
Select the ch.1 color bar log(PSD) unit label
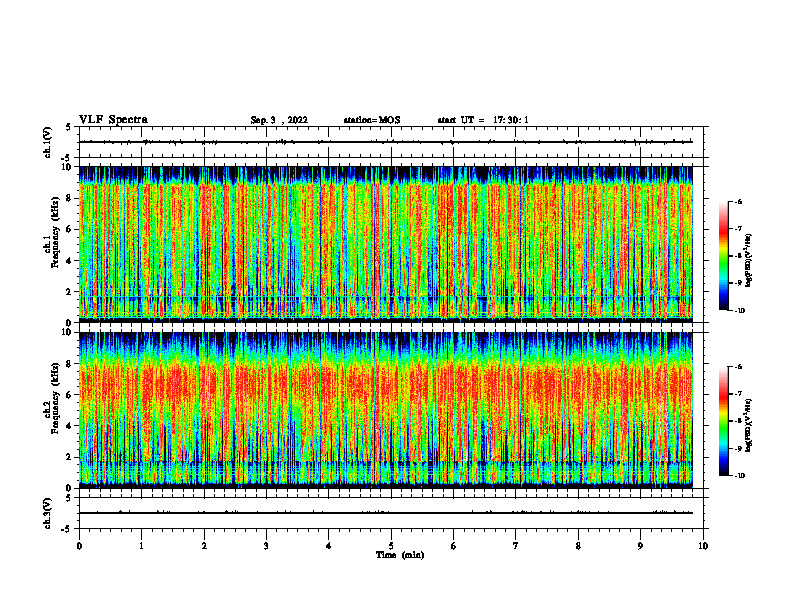pyautogui.click(x=749, y=261)
